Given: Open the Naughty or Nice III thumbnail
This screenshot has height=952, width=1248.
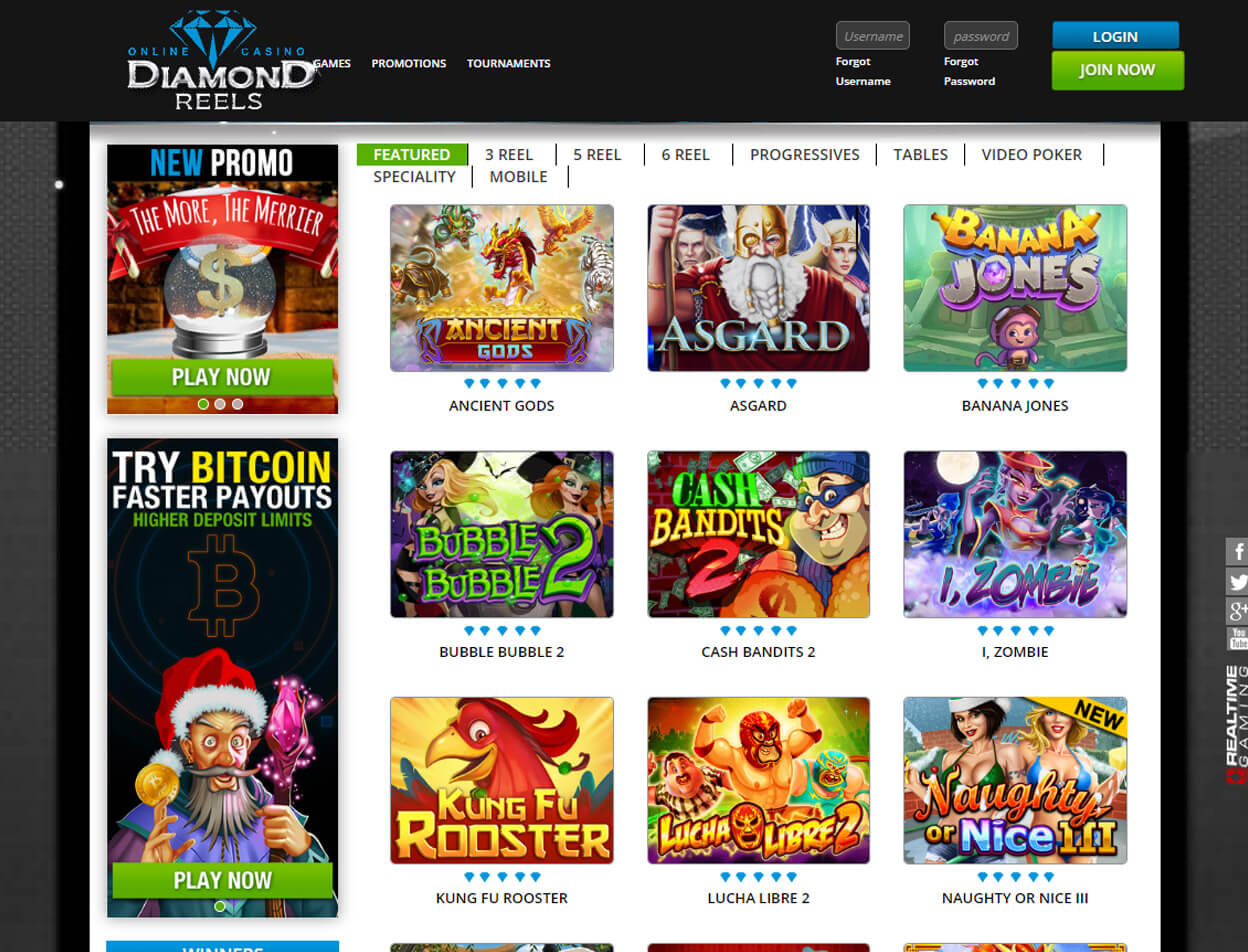Looking at the screenshot, I should click(x=1015, y=780).
